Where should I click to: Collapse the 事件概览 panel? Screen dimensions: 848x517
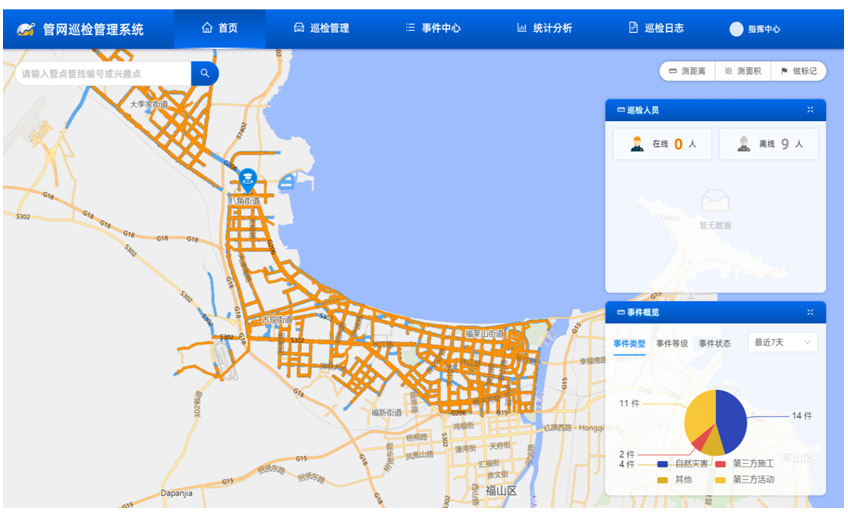[810, 312]
